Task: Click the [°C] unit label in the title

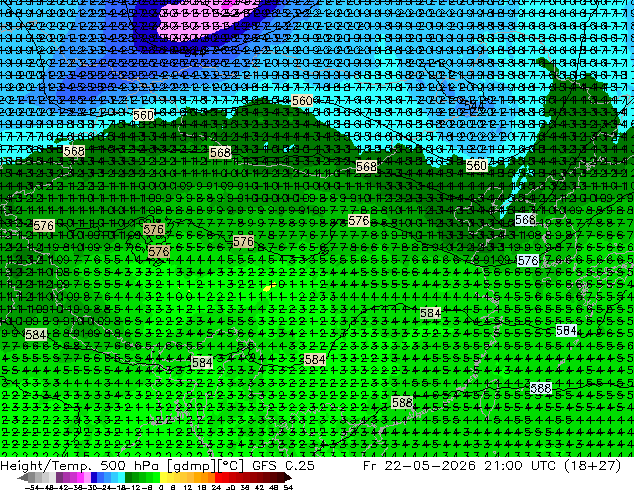Action: pos(231,466)
